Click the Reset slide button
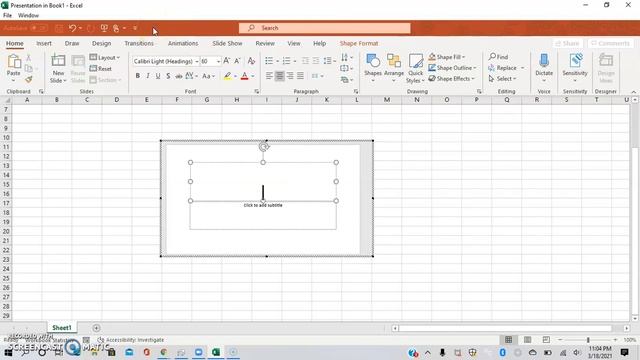Screen dimensions: 640x360 (x=101, y=69)
